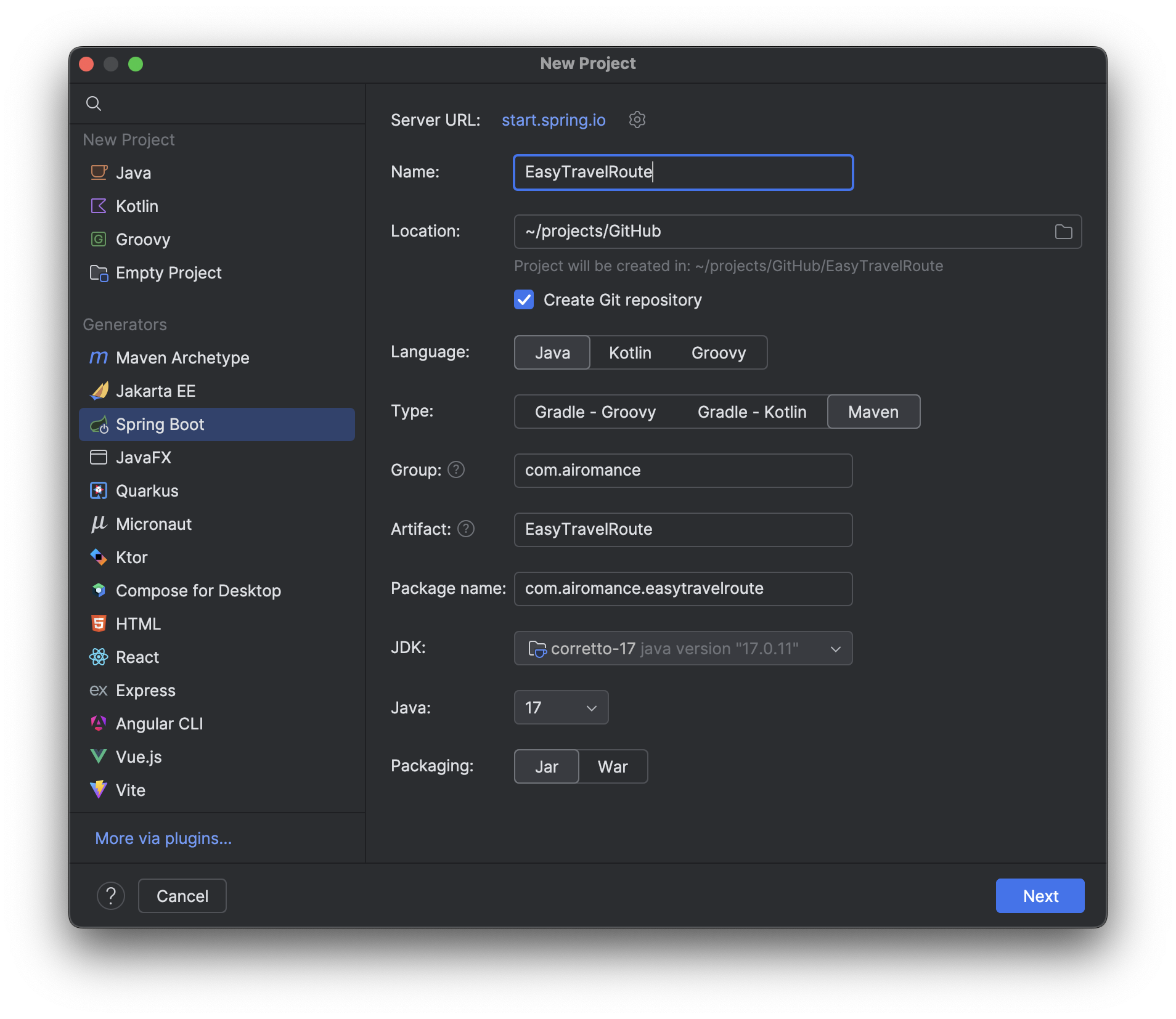Image resolution: width=1176 pixels, height=1019 pixels.
Task: Select Java as the language
Action: [x=552, y=352]
